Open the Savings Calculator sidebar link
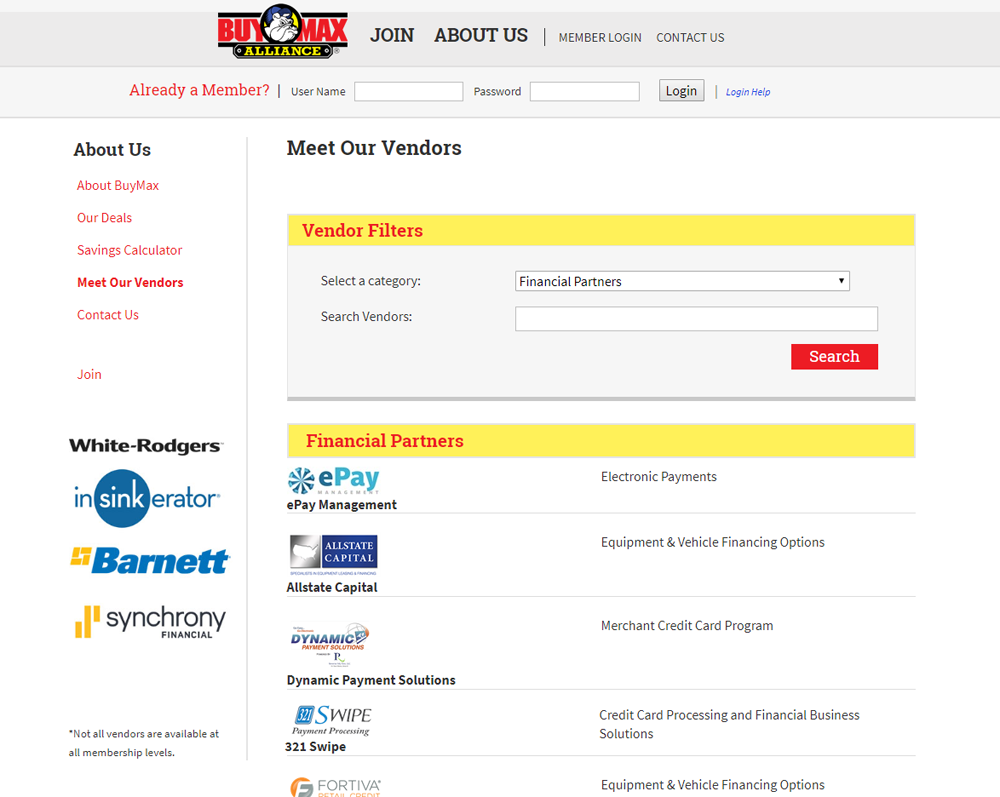The image size is (1000, 797). coord(130,250)
